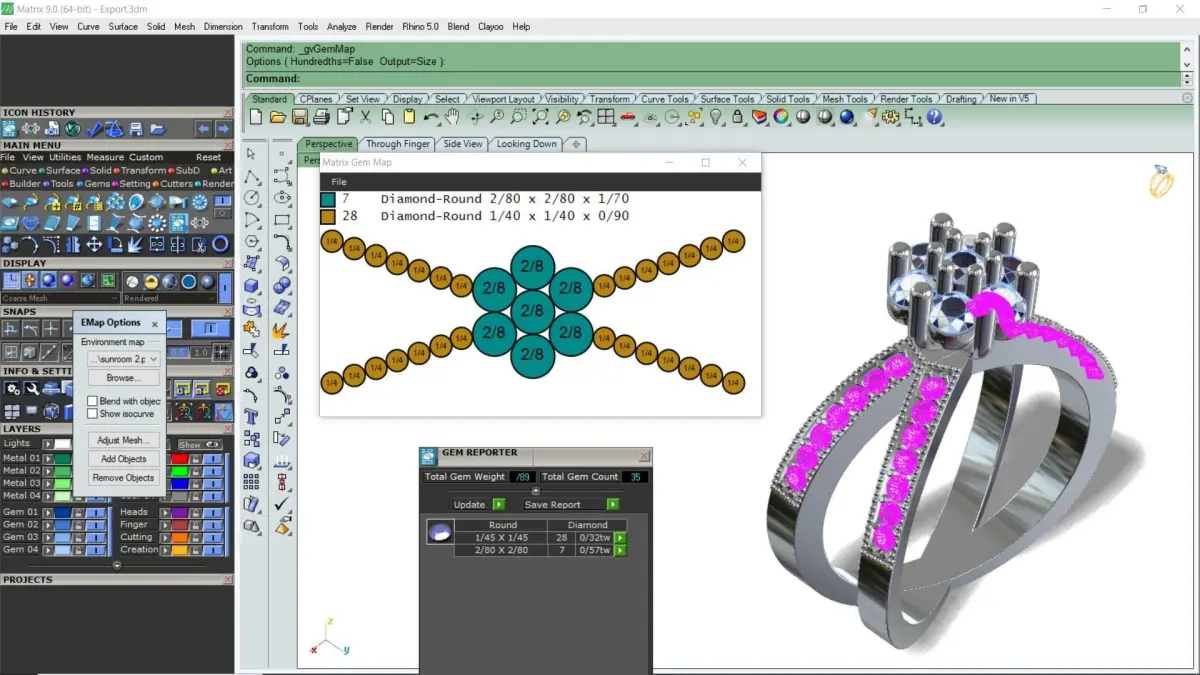Expand the Gem 01 layer arrow
1200x675 pixels.
[48, 512]
